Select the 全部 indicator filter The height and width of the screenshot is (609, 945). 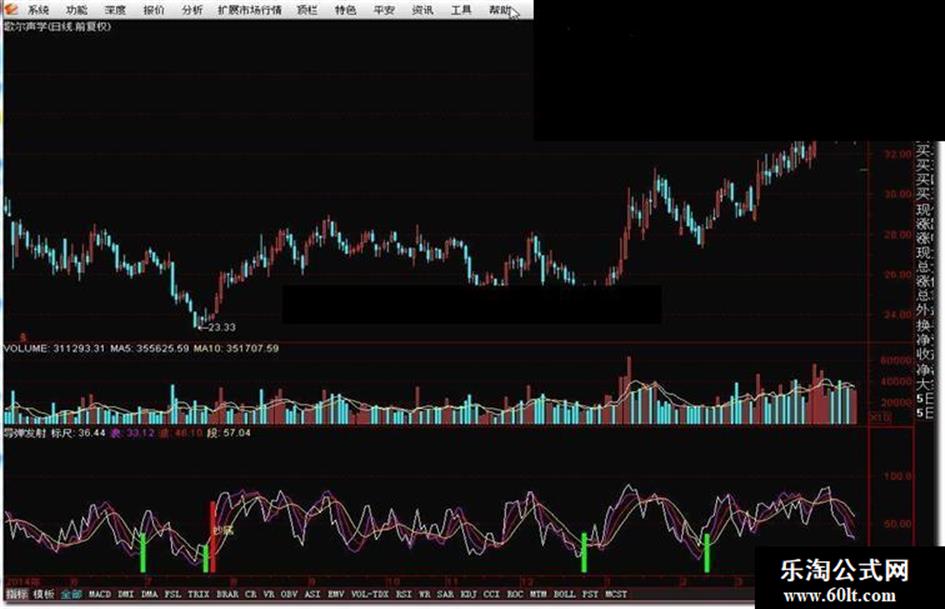[x=71, y=594]
